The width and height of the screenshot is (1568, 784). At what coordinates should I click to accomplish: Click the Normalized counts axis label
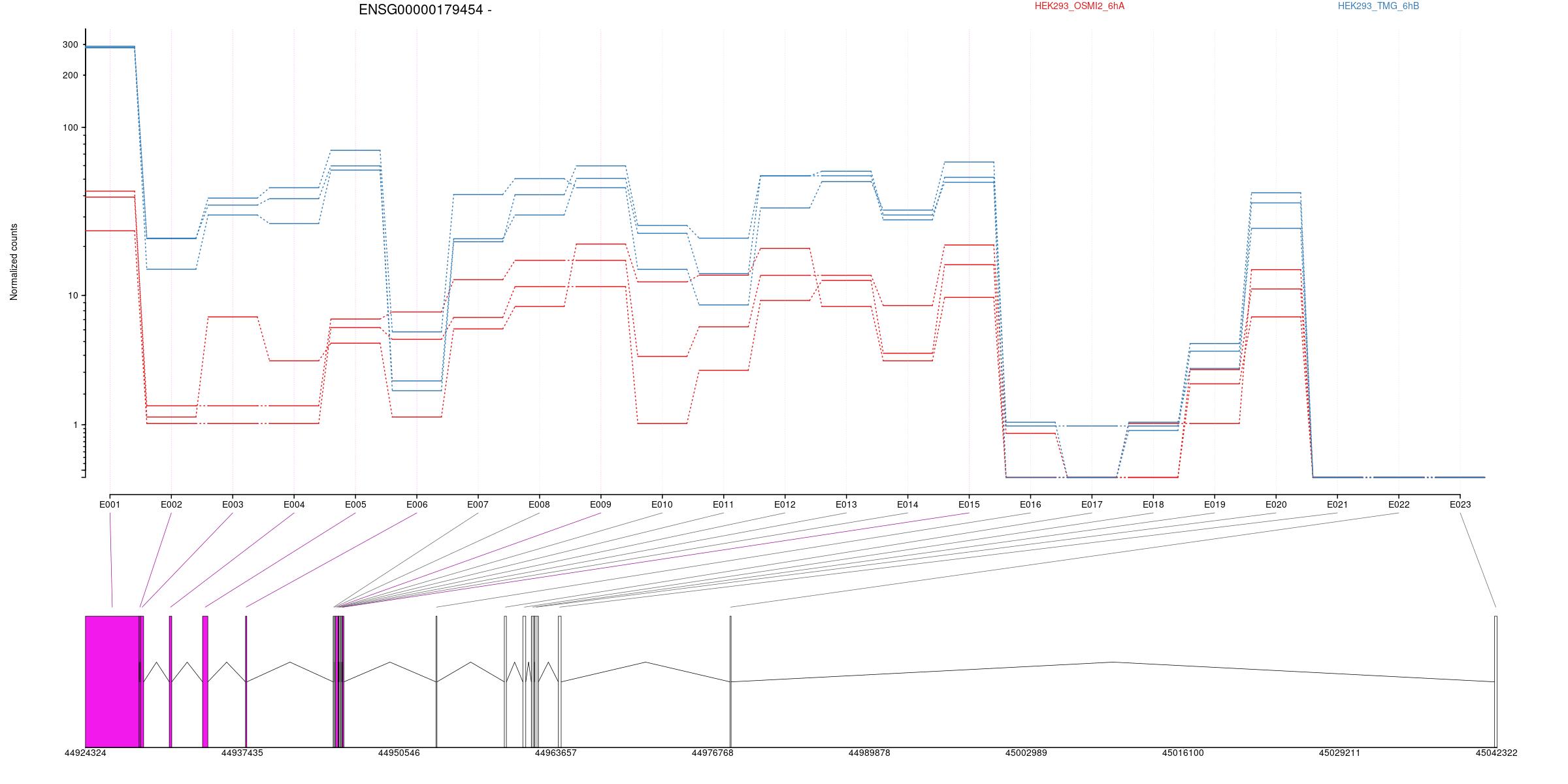click(x=14, y=262)
